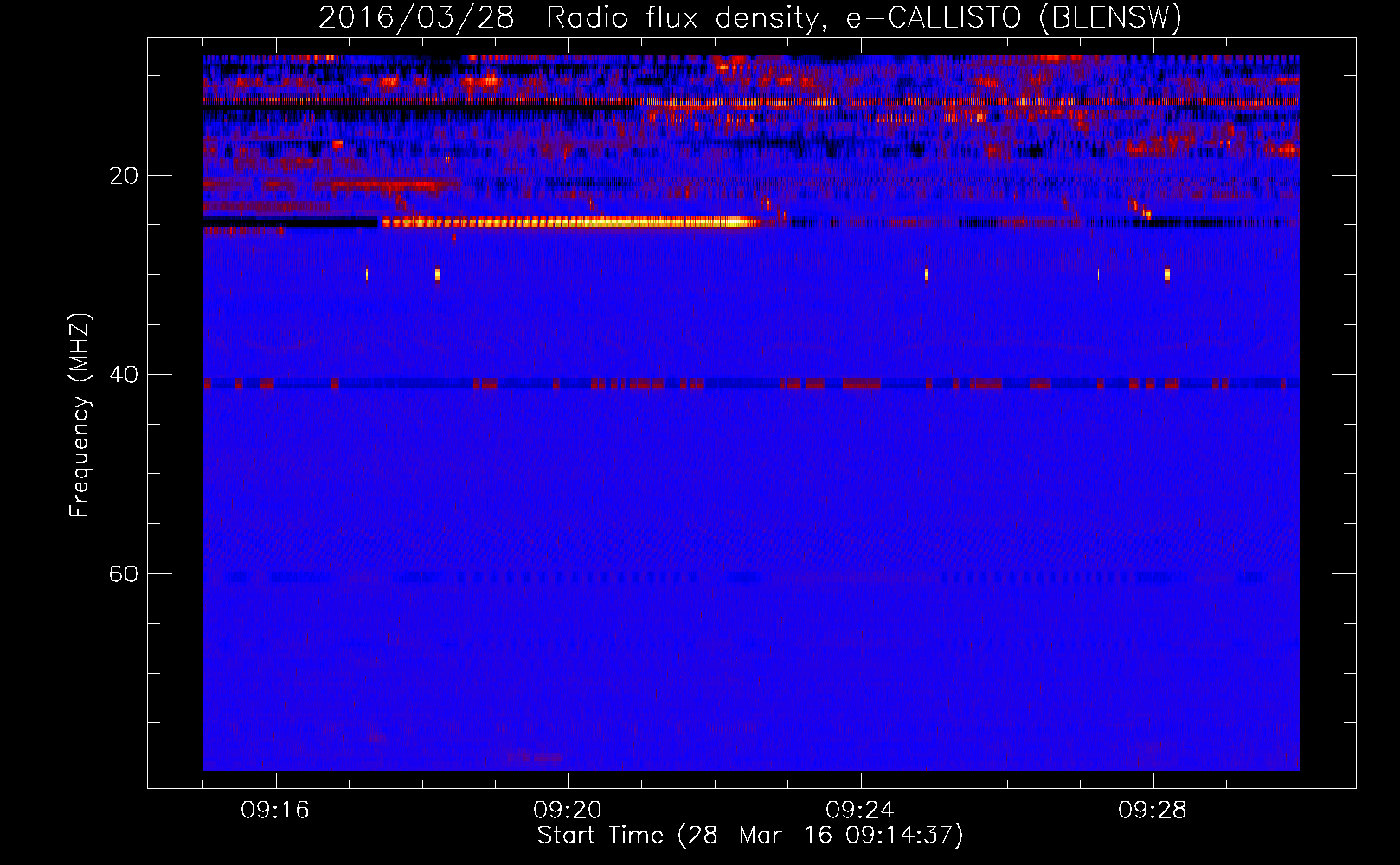Click the 20 MHz frequency tick label
1400x865 pixels.
(124, 176)
